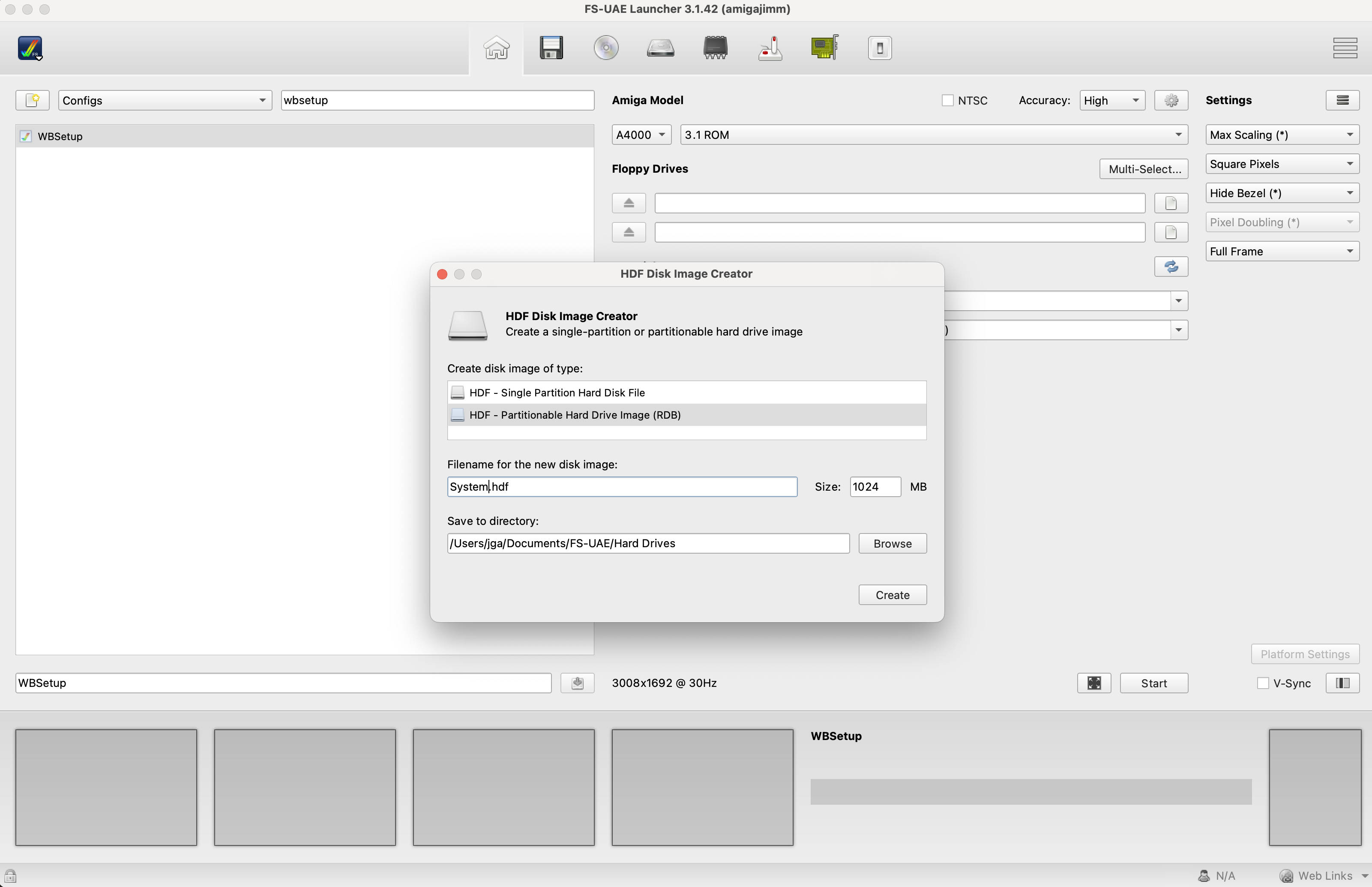Screen dimensions: 1372x887
Task: Open the expansion card hardware tab
Action: 824,48
